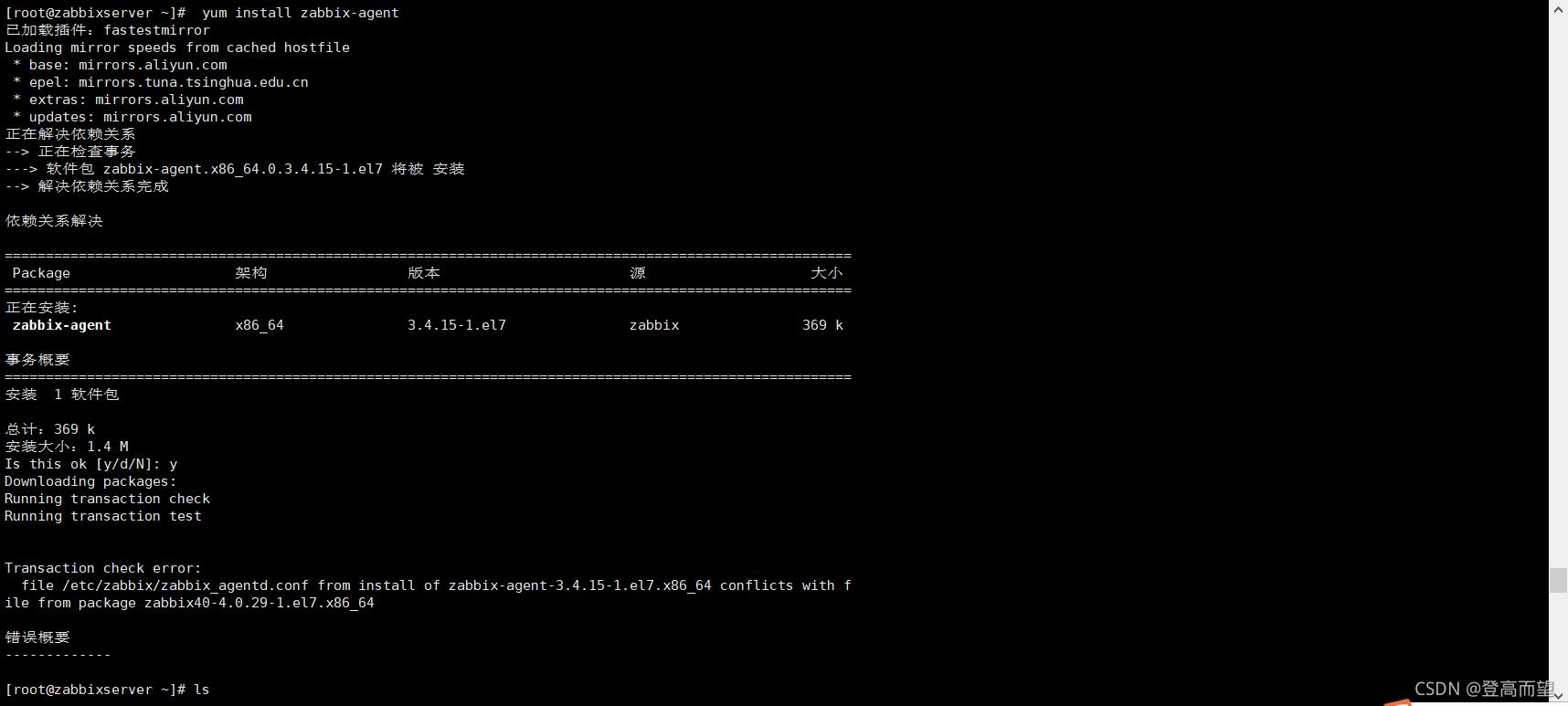This screenshot has width=1568, height=706.
Task: Click the '事务概要' heading
Action: [x=37, y=360]
